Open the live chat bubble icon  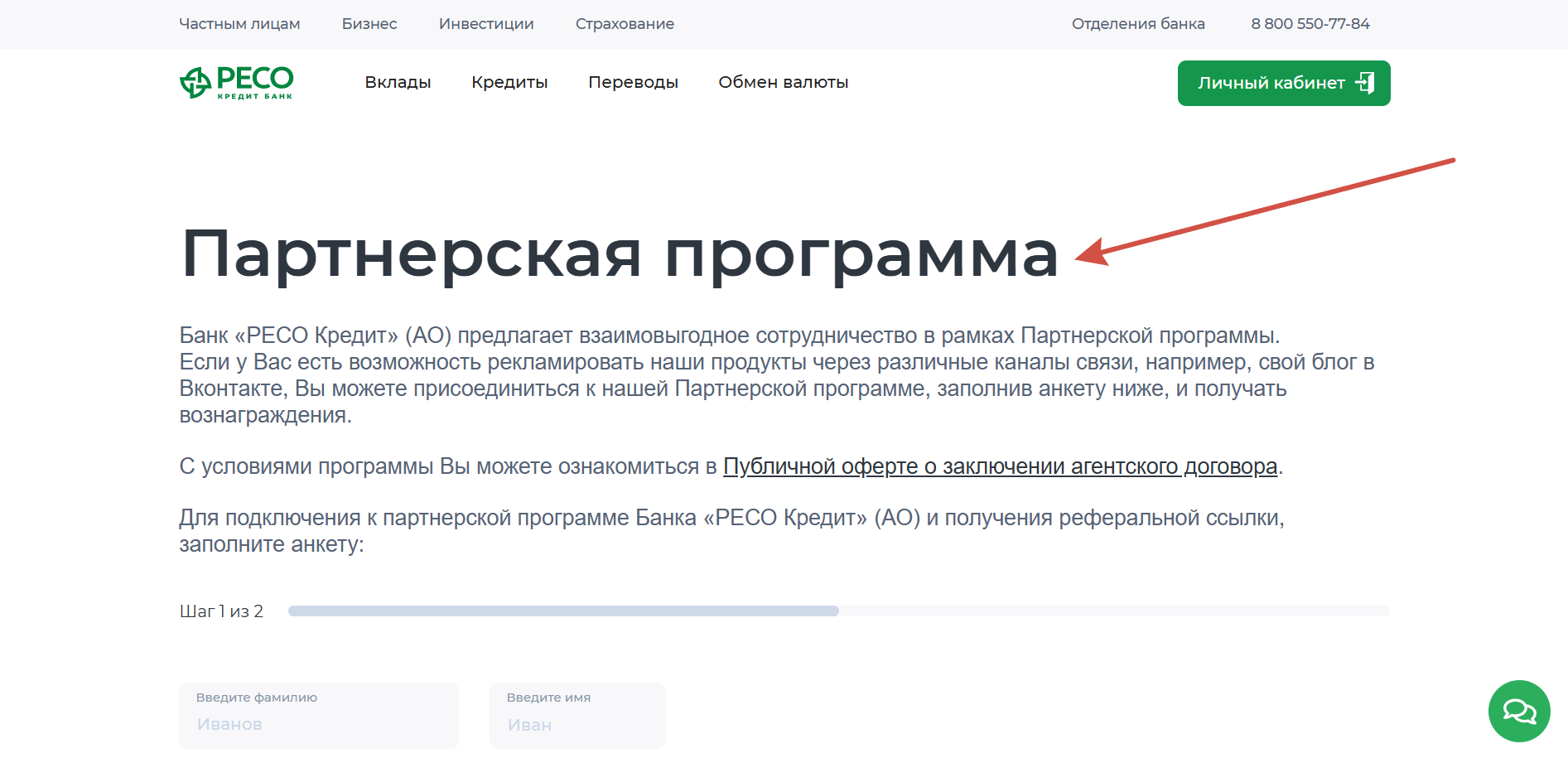point(1519,712)
